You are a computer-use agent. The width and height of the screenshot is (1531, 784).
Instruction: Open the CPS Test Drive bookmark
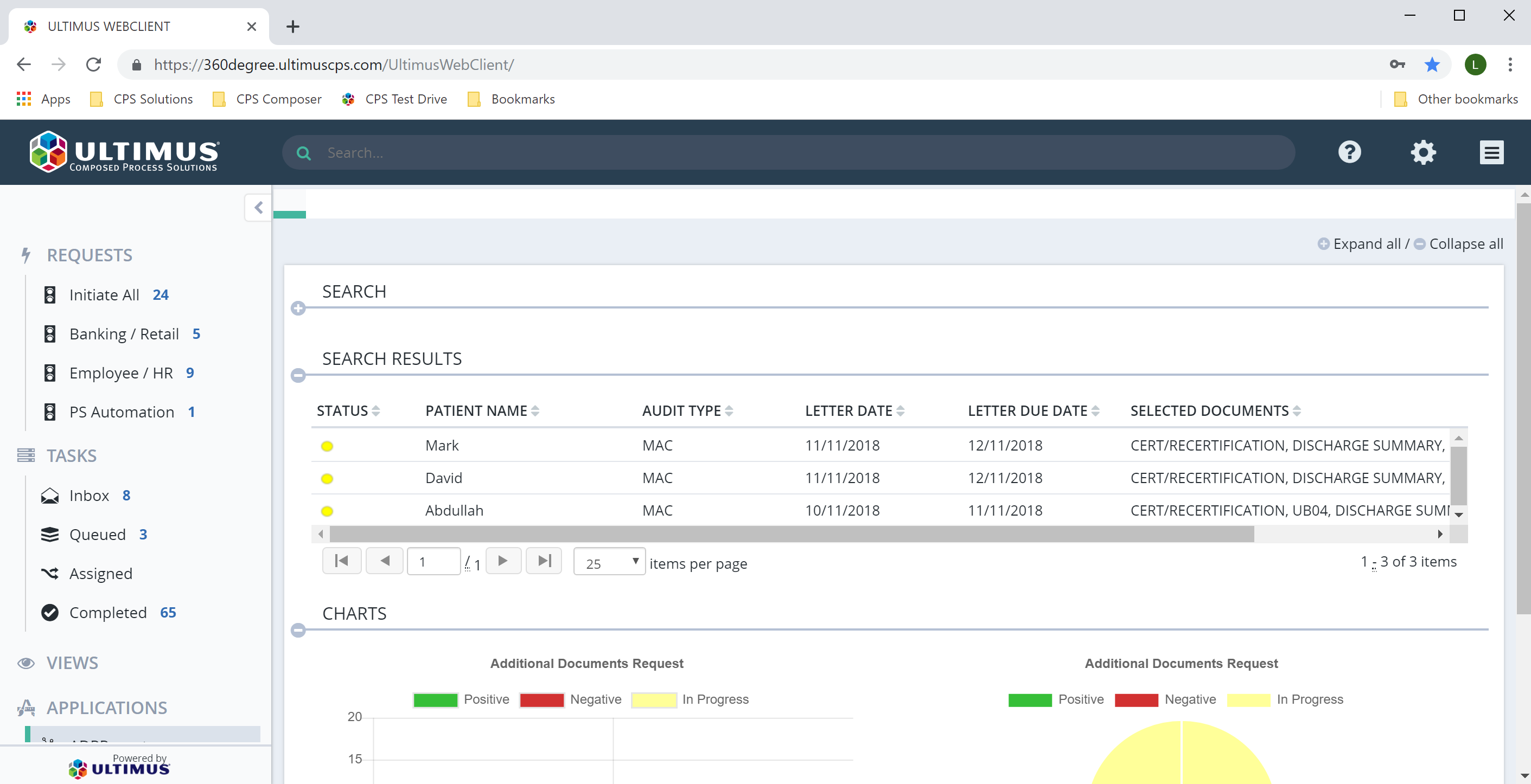(394, 99)
